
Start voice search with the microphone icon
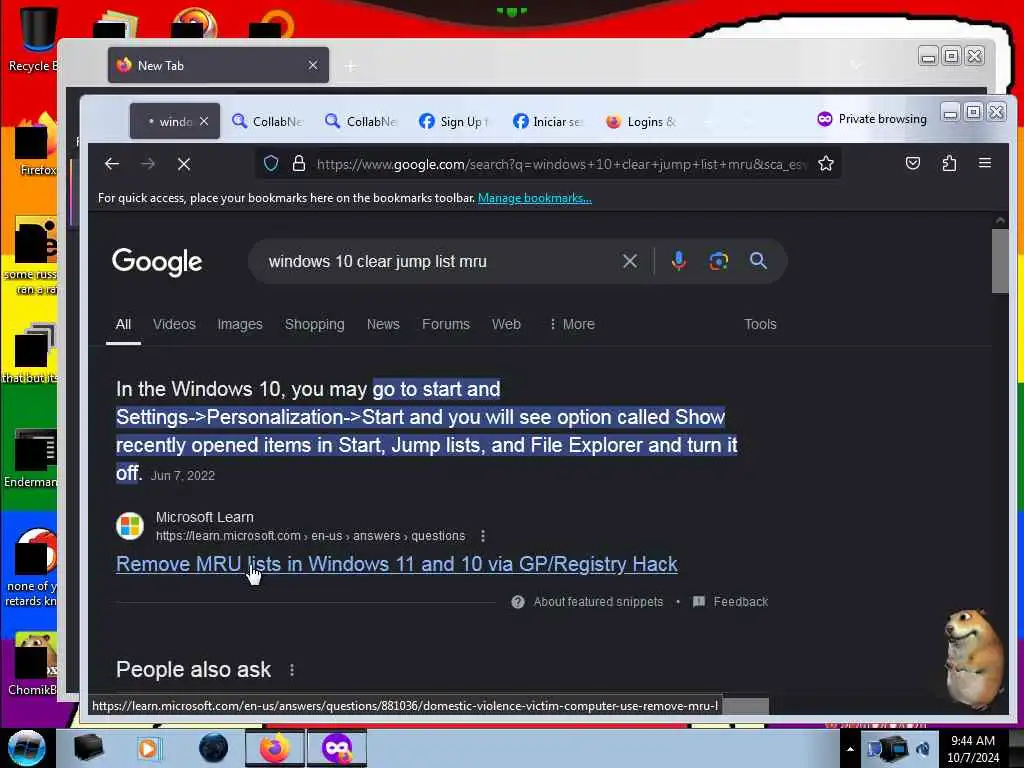click(x=679, y=261)
